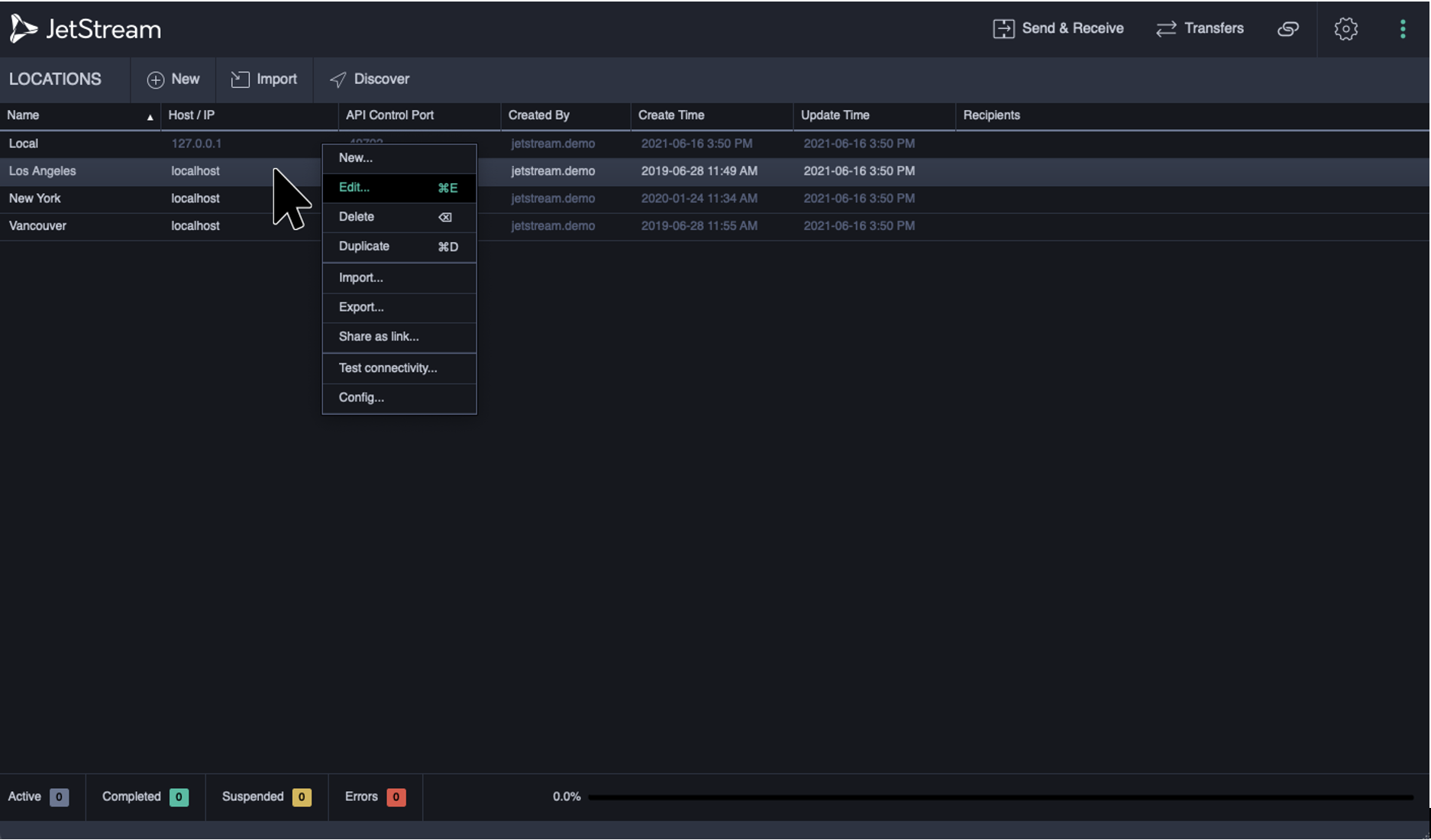
Task: Click the sort arrow in Name column
Action: [x=150, y=117]
